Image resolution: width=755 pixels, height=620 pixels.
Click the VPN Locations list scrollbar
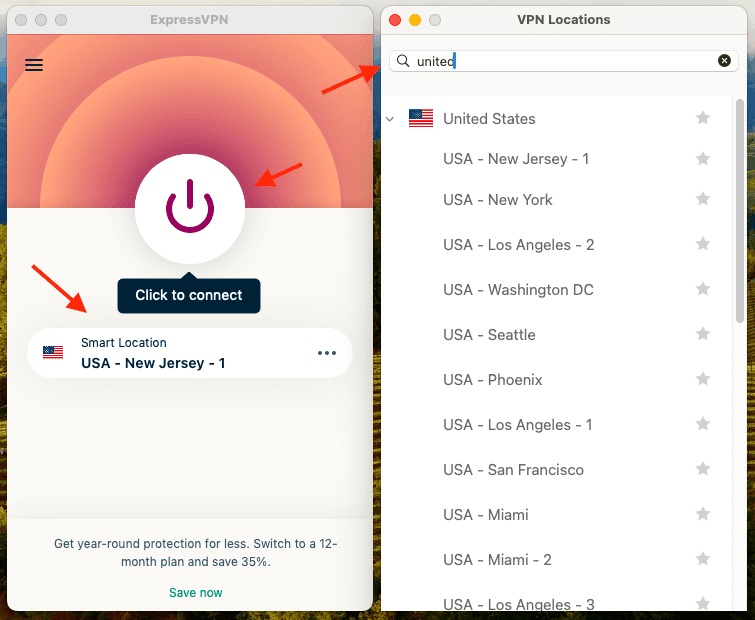[x=740, y=210]
